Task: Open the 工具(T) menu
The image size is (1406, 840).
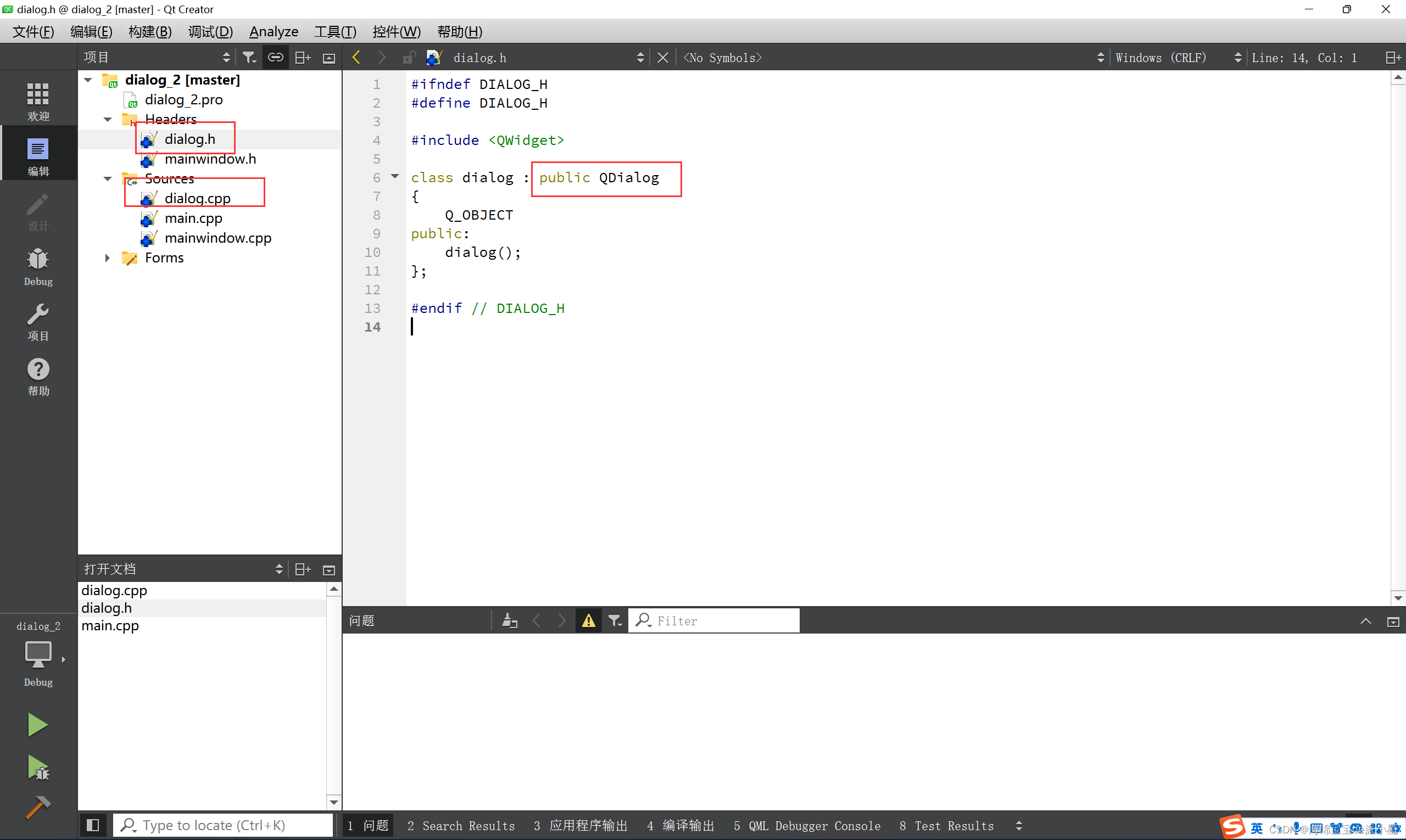Action: tap(335, 32)
